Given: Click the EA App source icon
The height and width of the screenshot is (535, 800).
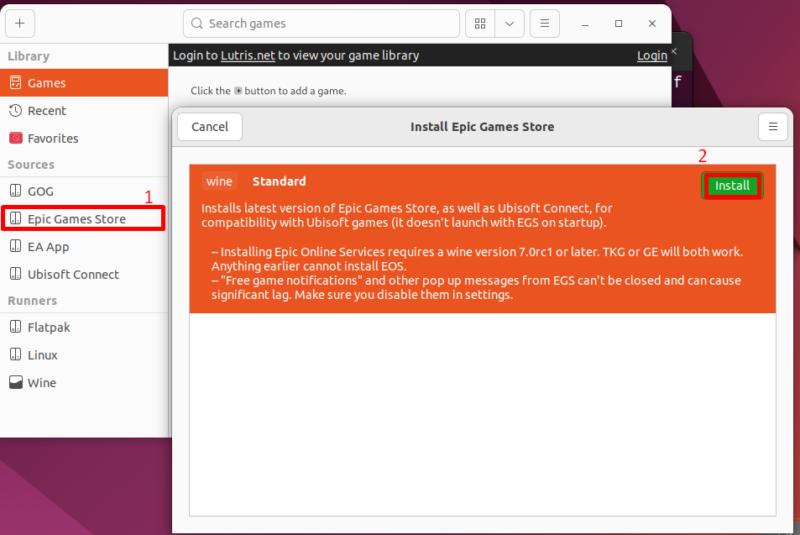Looking at the screenshot, I should (x=16, y=246).
